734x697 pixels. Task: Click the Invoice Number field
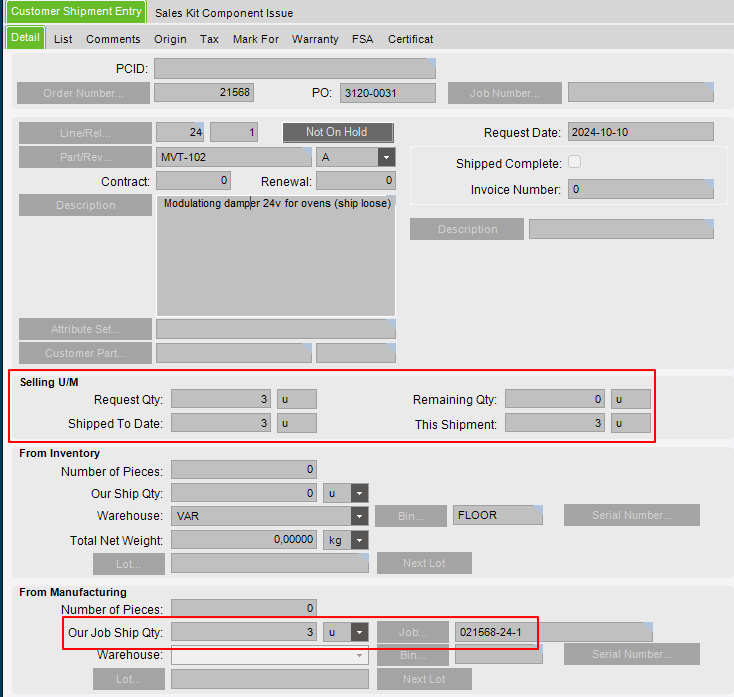(641, 189)
